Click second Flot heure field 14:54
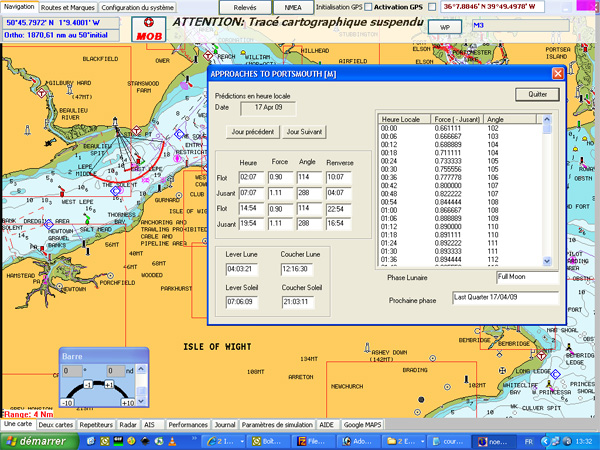 click(x=251, y=209)
